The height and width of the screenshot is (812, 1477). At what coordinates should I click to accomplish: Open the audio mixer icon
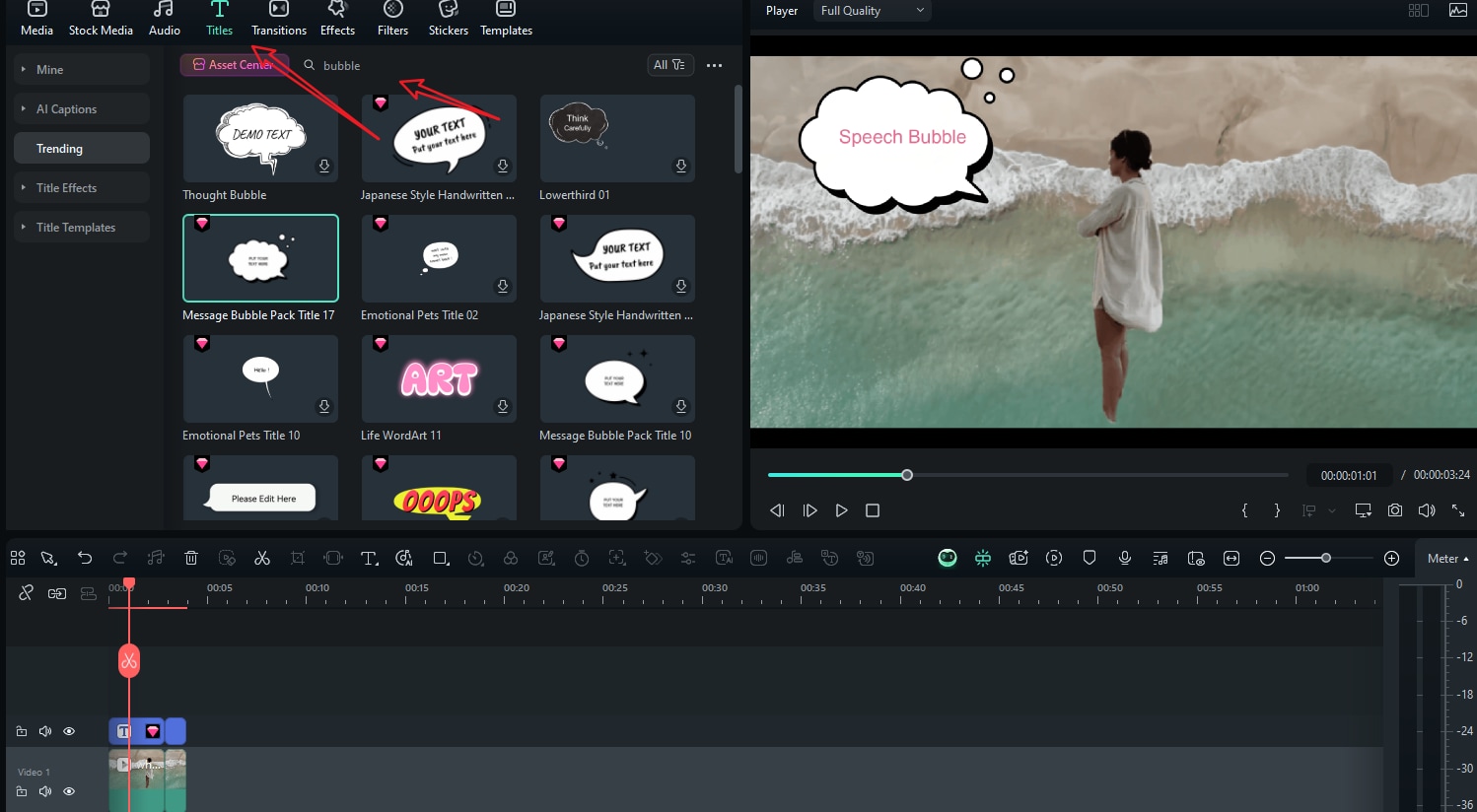[x=1160, y=558]
